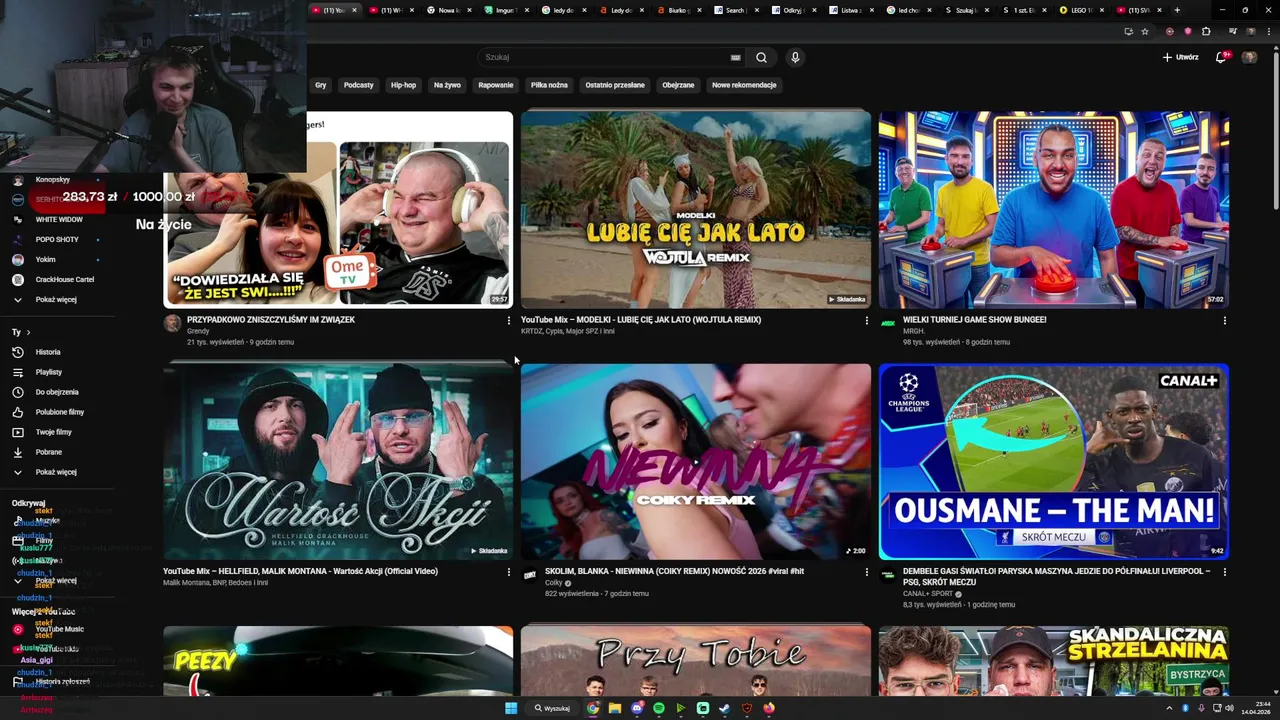Open Pobrane downloads in sidebar
Screen dimensions: 1280x720
pyautogui.click(x=48, y=452)
